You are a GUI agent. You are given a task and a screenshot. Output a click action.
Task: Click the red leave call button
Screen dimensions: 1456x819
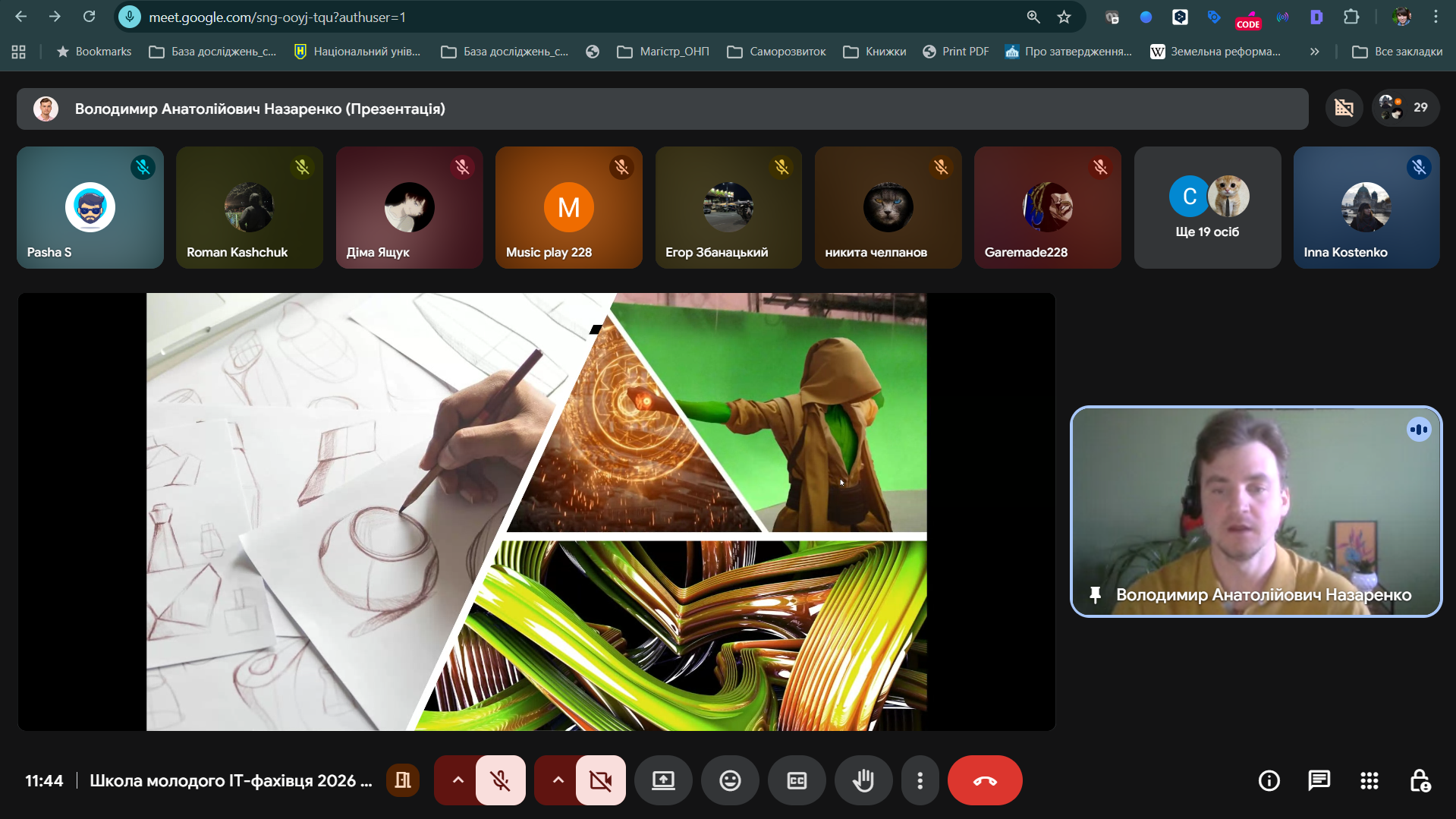[x=984, y=780]
